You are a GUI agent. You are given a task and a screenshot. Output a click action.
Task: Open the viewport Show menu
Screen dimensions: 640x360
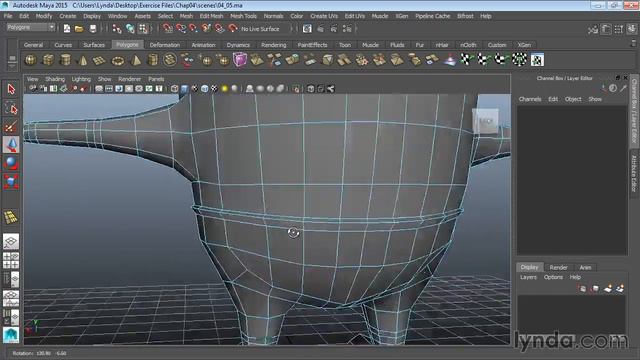point(104,79)
